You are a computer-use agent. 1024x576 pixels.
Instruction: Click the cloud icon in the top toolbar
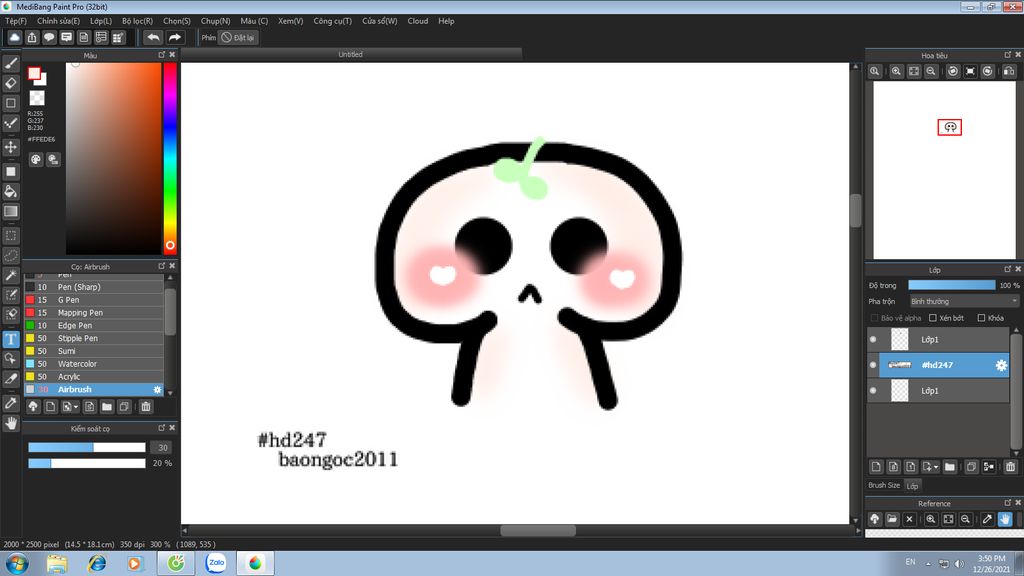14,37
